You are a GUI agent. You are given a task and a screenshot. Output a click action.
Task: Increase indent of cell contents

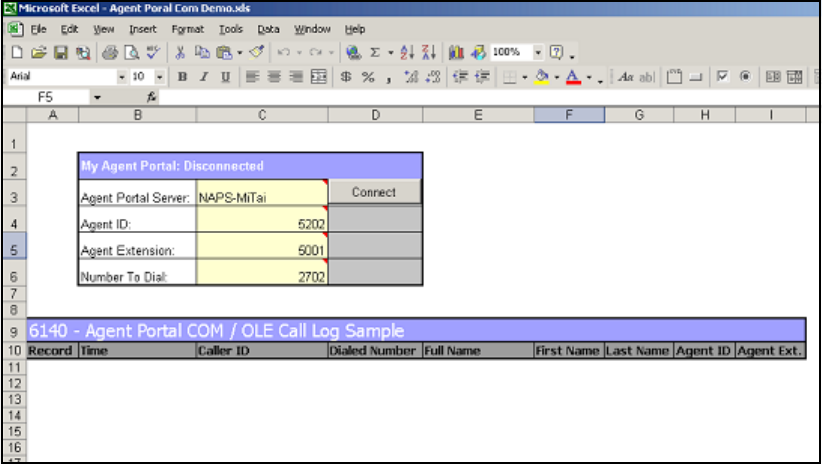tap(482, 77)
